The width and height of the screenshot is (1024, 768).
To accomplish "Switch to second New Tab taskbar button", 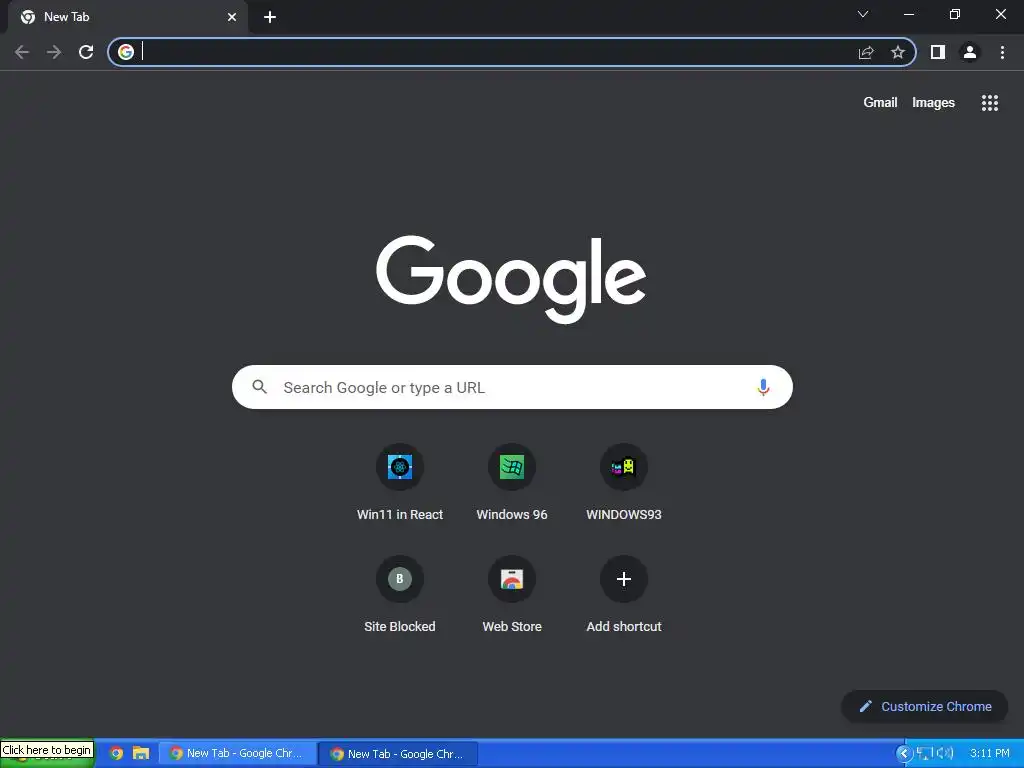I will [x=398, y=754].
